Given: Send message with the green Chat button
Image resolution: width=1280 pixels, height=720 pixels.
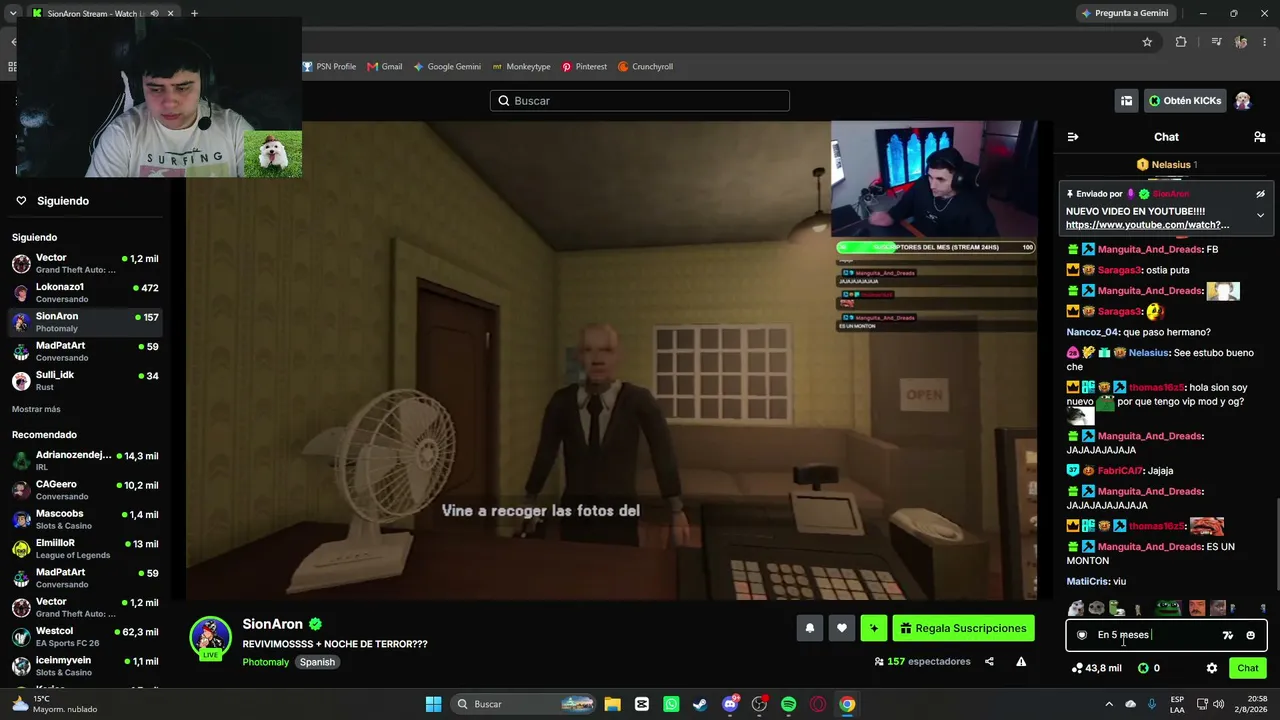Looking at the screenshot, I should coord(1248,668).
